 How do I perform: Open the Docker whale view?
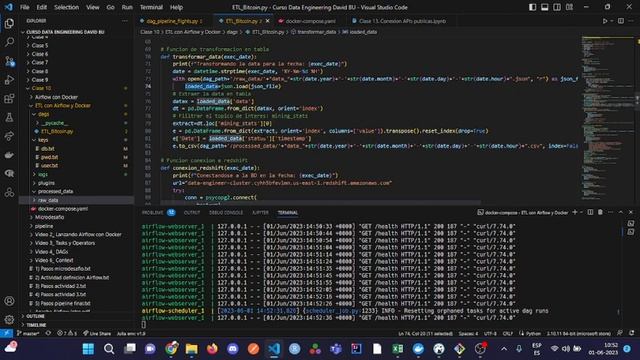tap(9, 155)
